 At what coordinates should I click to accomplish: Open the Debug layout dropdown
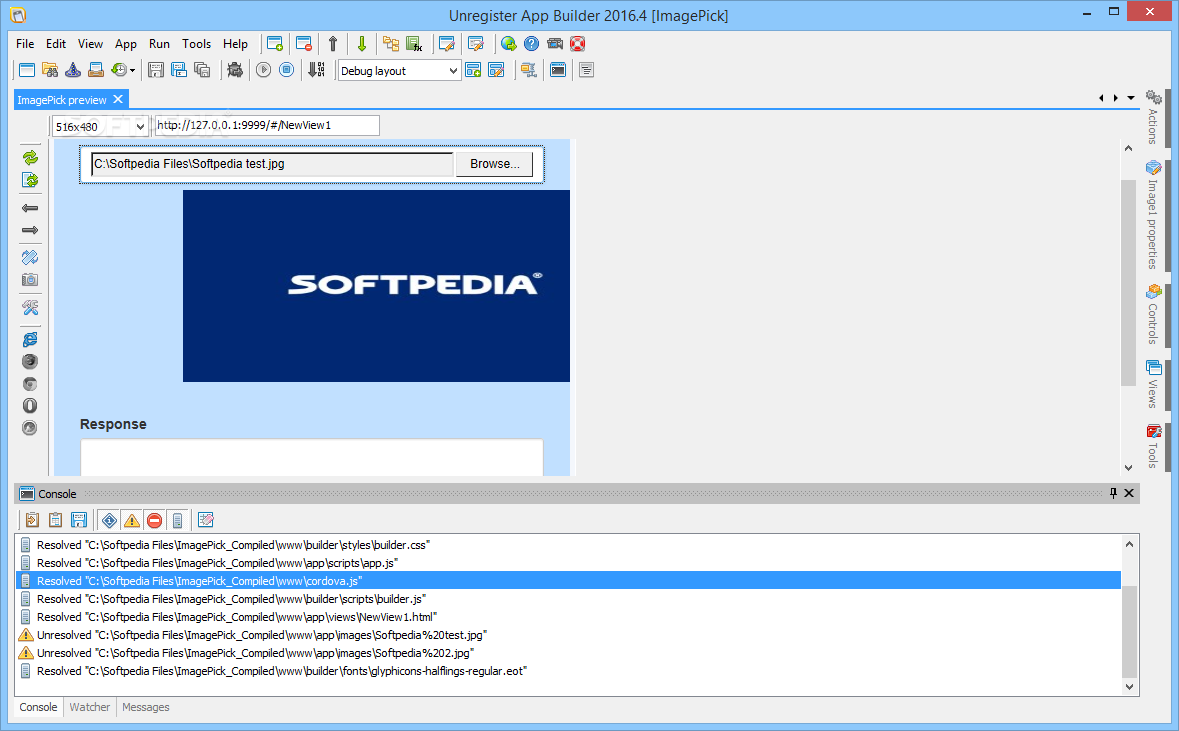click(x=399, y=71)
